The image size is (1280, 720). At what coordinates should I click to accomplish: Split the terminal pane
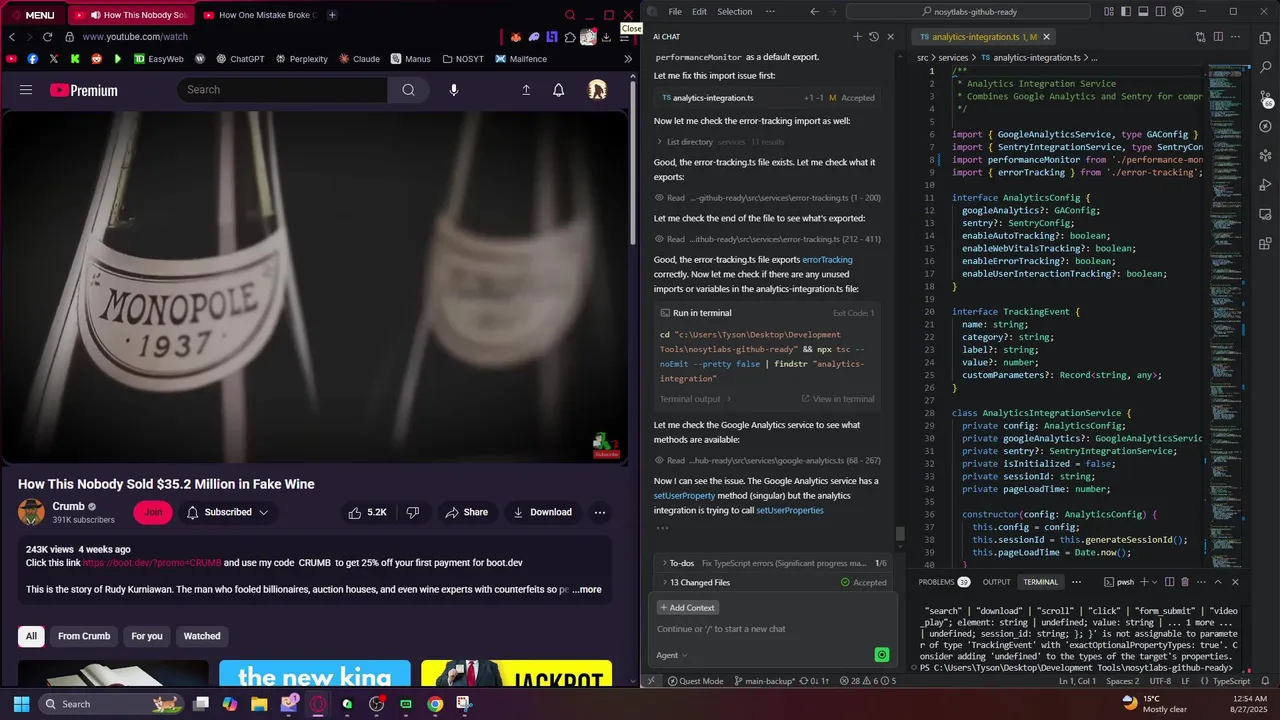pos(1169,582)
